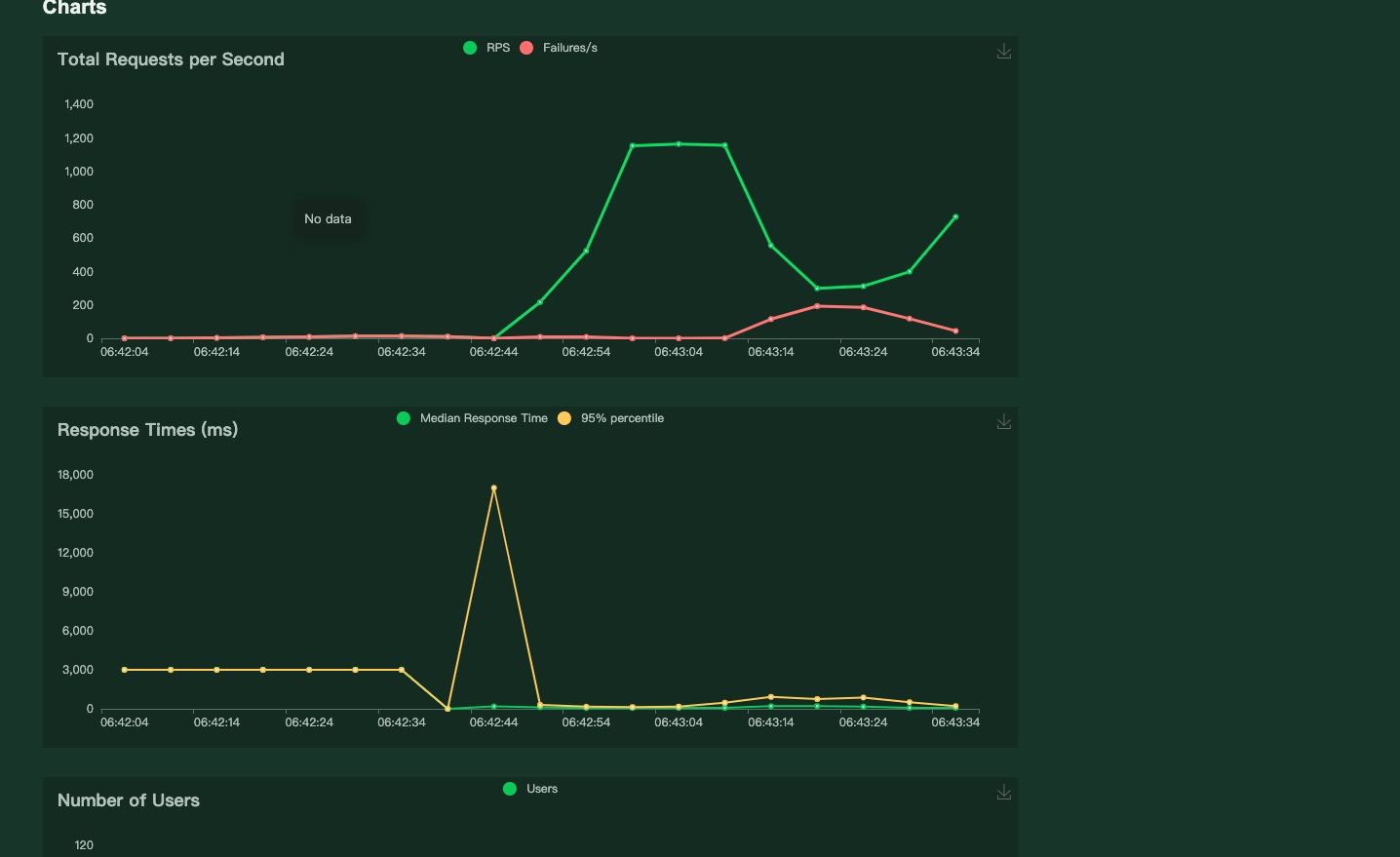1400x857 pixels.
Task: Click the final RPS data point near 06:43:34
Action: click(955, 216)
